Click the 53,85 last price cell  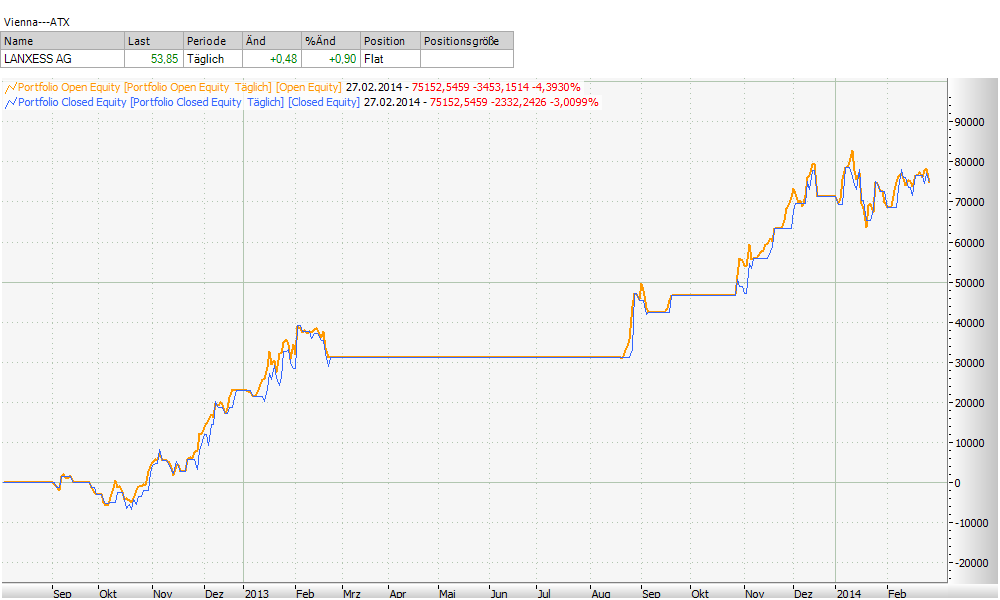[x=164, y=59]
